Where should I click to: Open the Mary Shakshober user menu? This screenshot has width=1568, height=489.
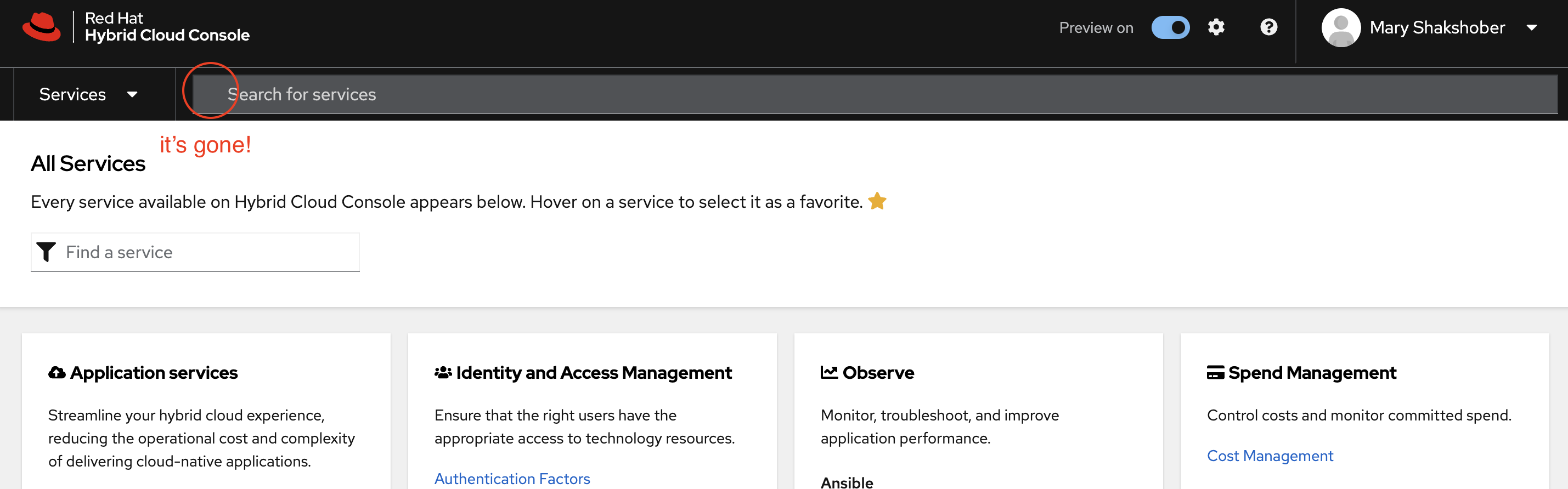pyautogui.click(x=1436, y=27)
